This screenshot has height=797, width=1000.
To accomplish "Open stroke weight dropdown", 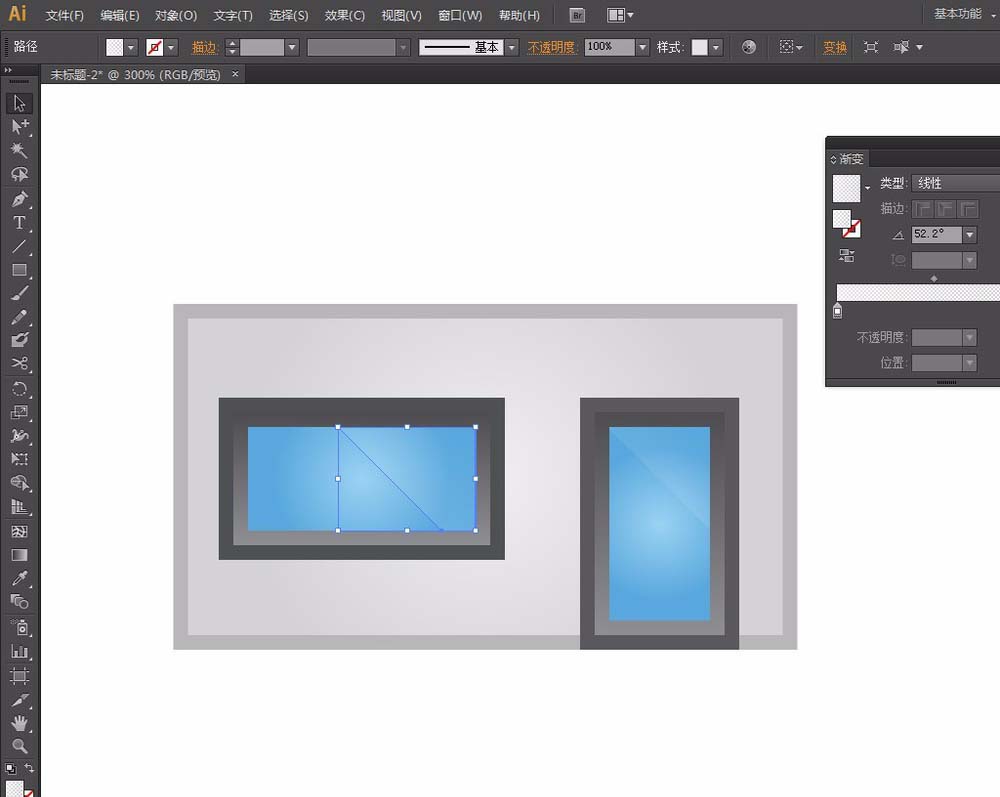I will tap(292, 47).
